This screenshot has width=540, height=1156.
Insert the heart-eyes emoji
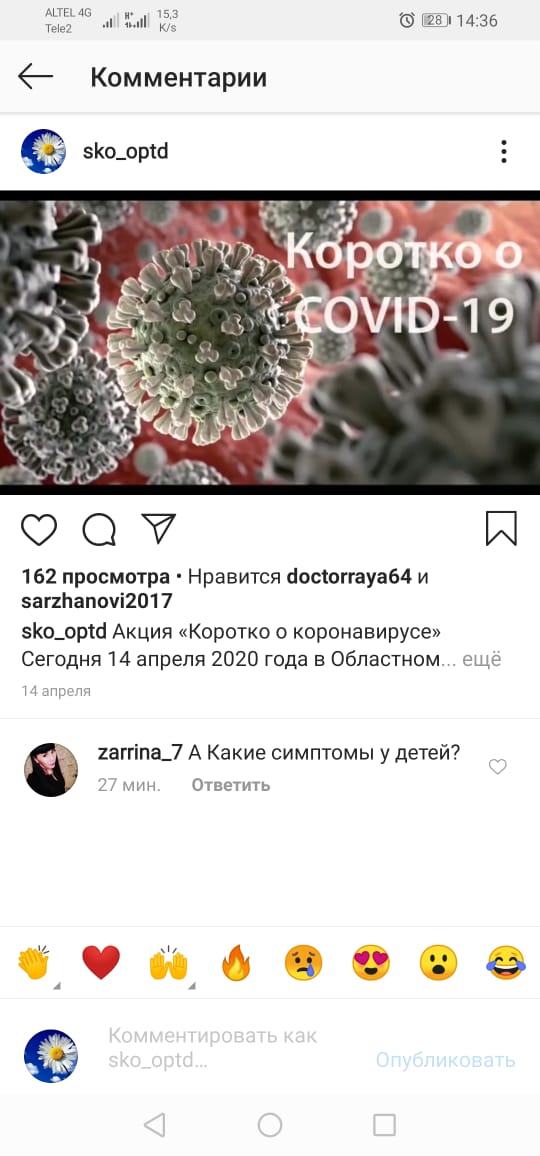[370, 962]
